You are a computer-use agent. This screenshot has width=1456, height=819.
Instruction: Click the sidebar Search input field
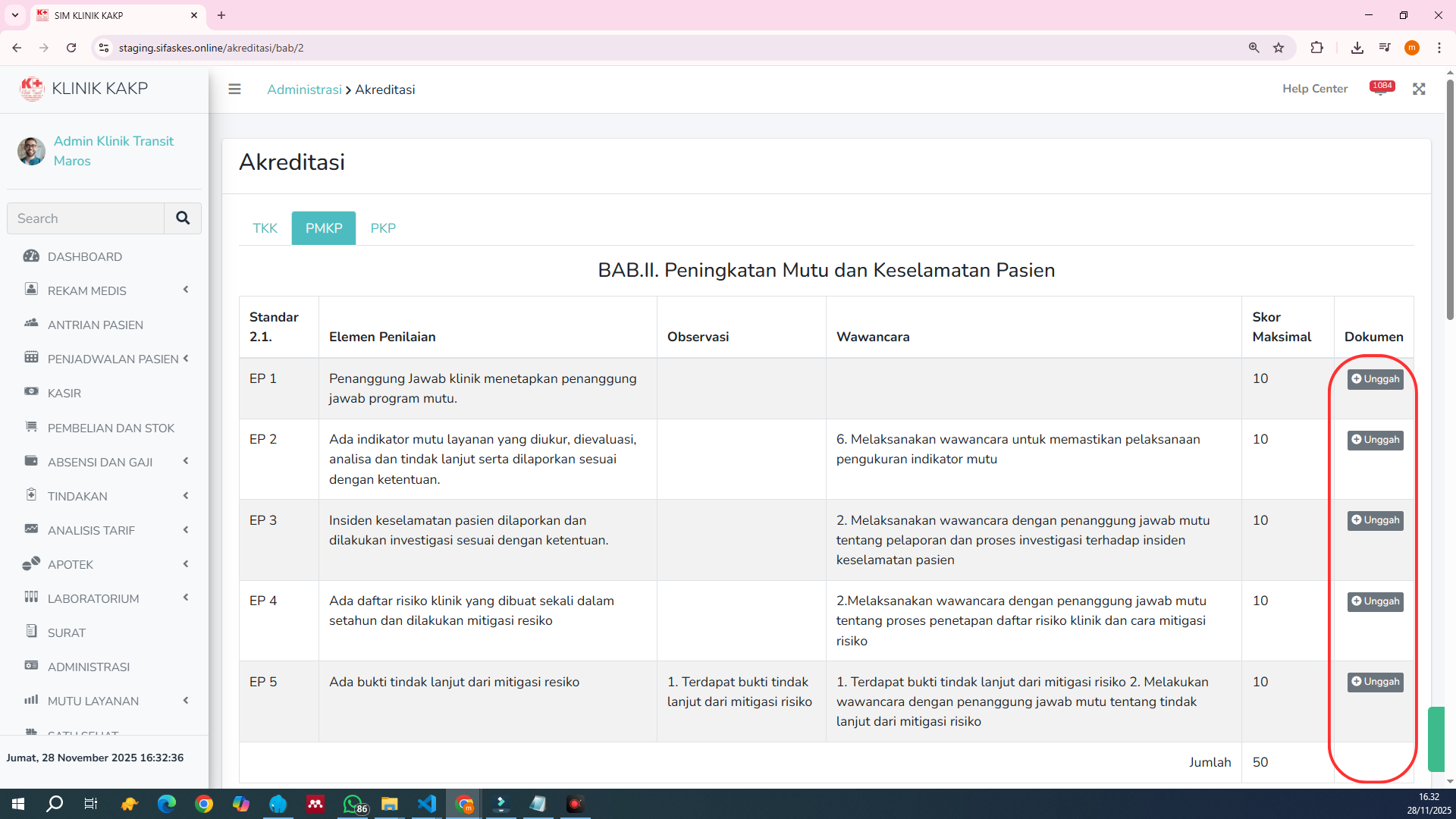(x=86, y=218)
